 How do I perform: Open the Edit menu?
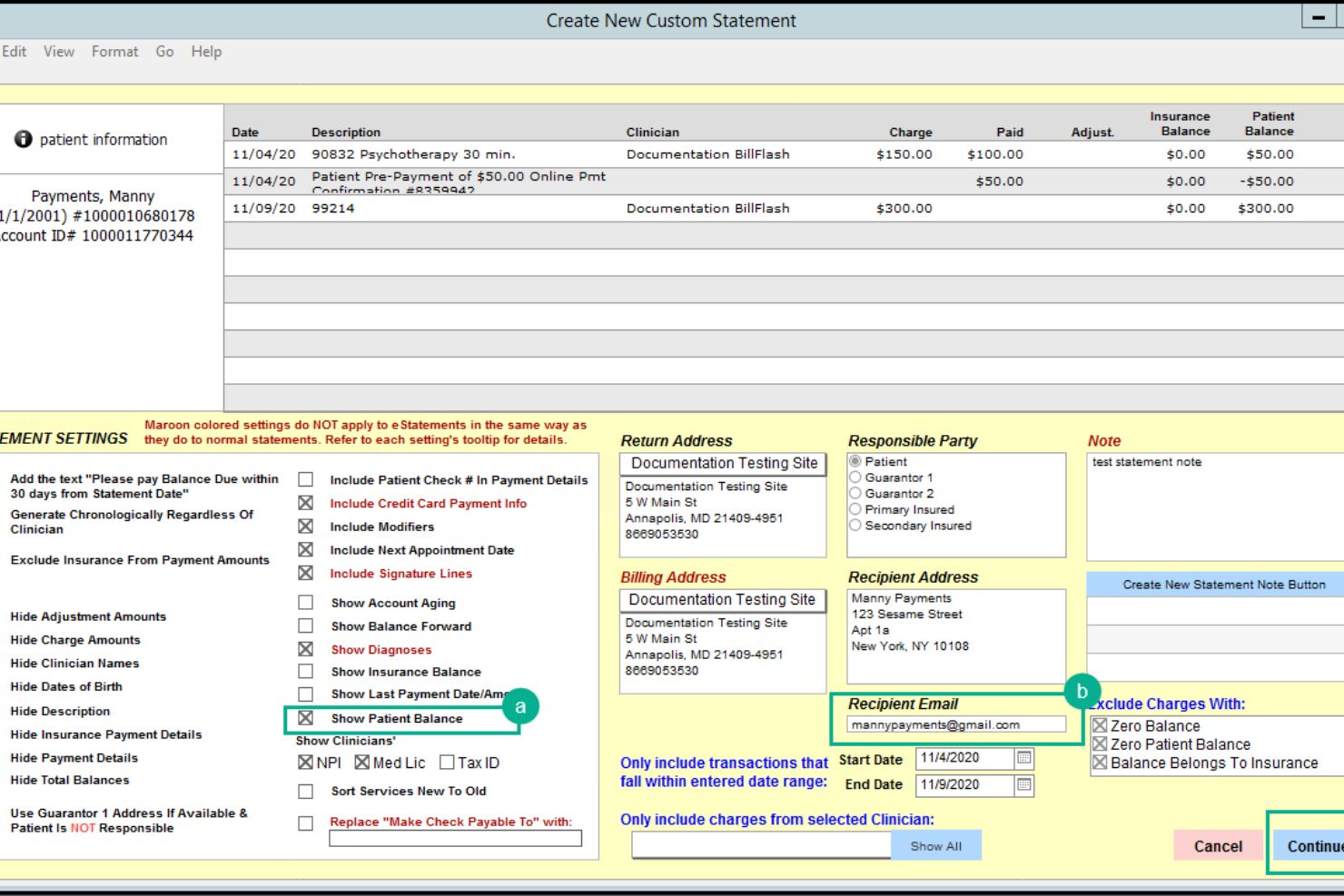click(14, 52)
